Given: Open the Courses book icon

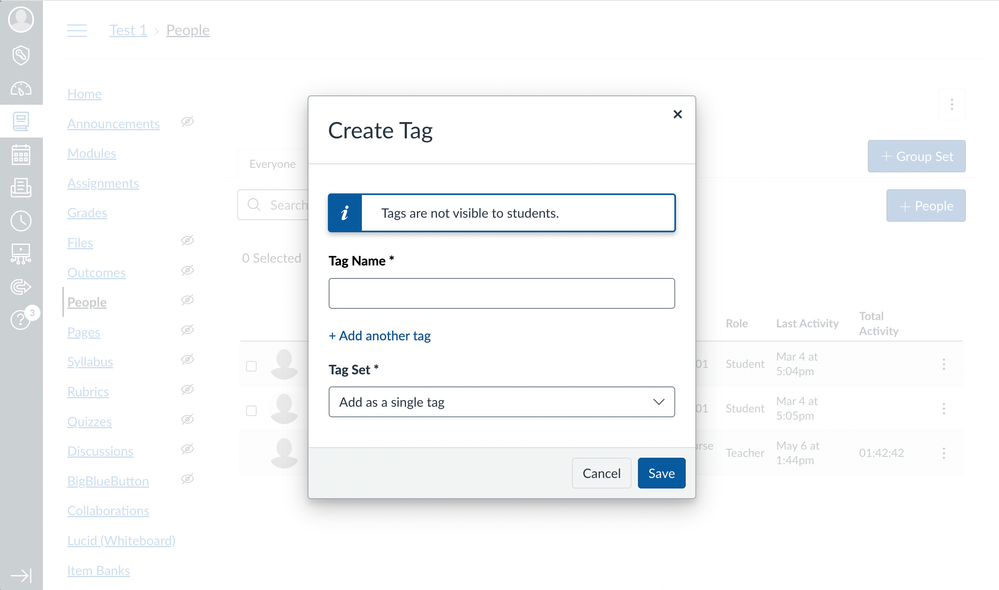Looking at the screenshot, I should pos(21,121).
